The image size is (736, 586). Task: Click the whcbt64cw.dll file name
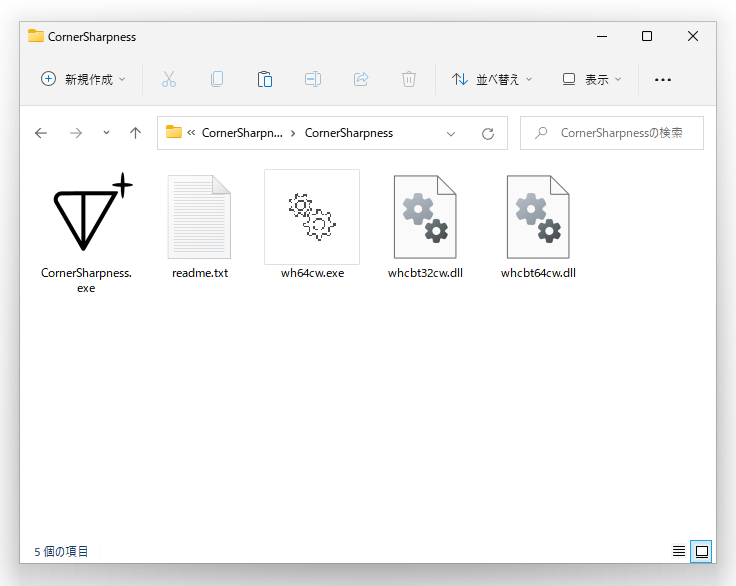pos(538,273)
